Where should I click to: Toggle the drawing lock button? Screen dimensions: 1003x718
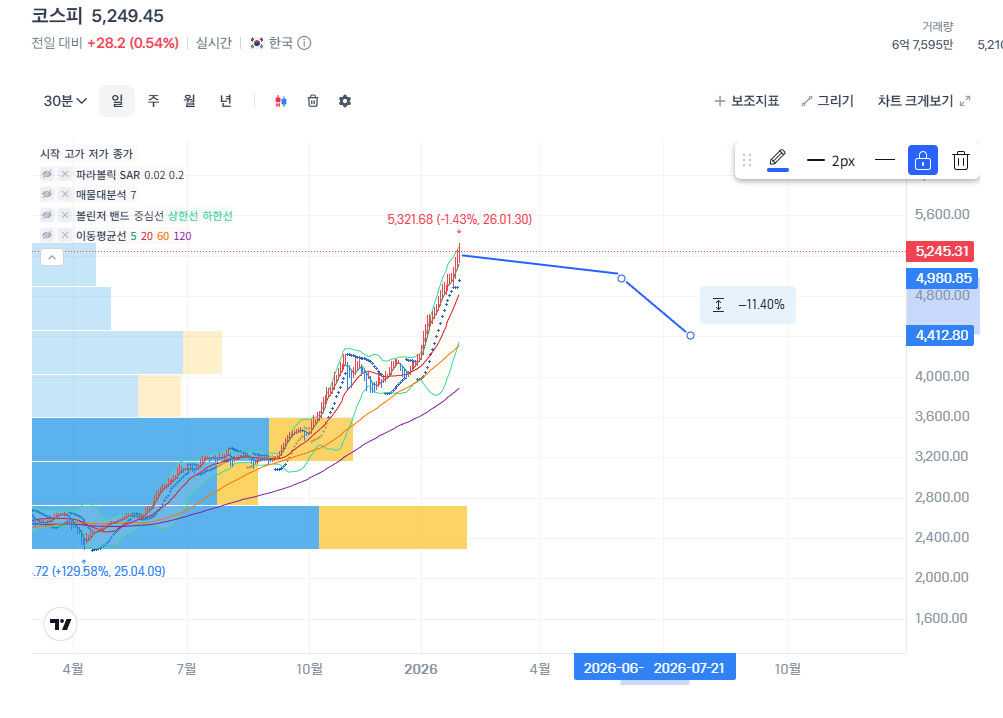coord(922,160)
